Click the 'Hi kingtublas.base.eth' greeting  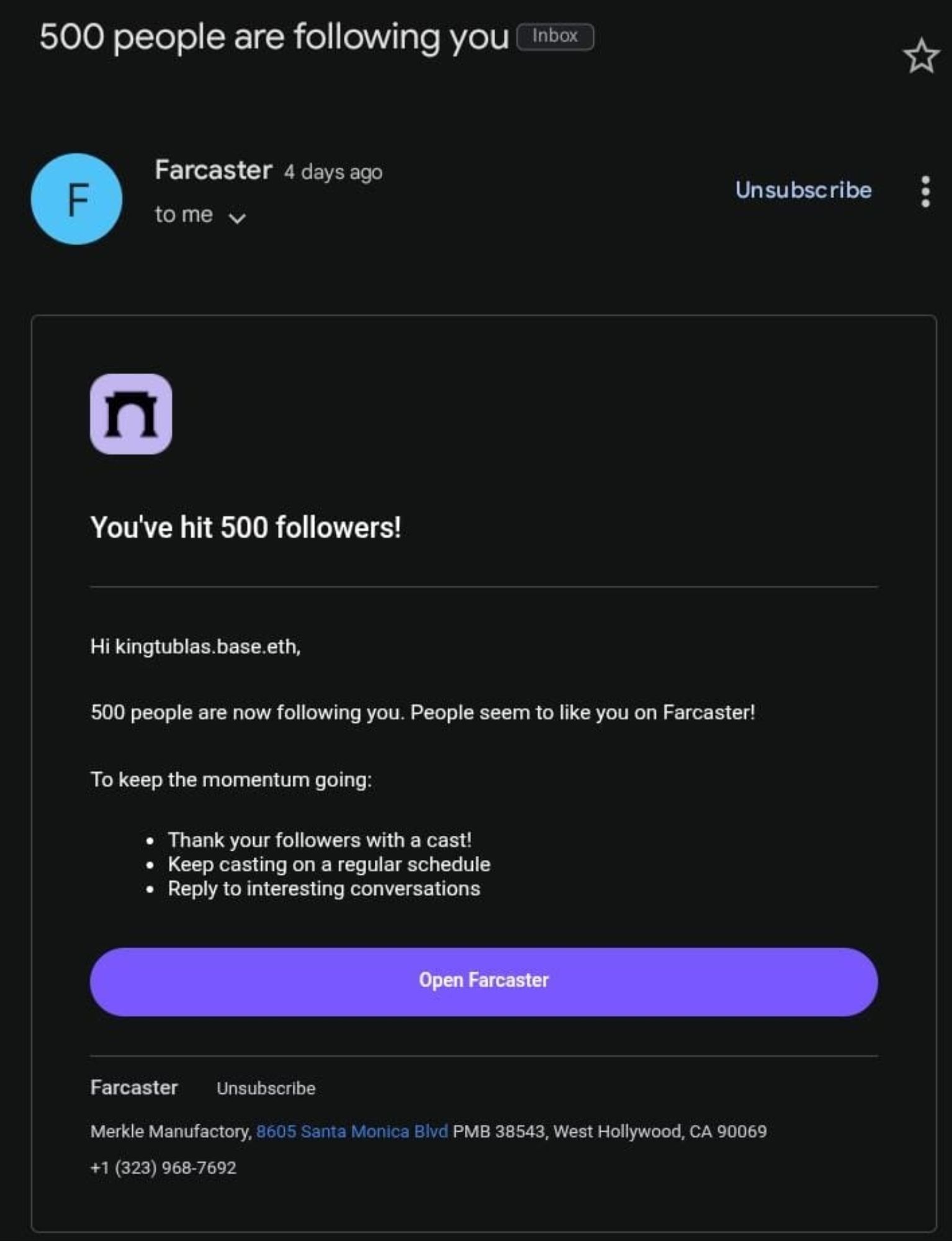pyautogui.click(x=195, y=647)
